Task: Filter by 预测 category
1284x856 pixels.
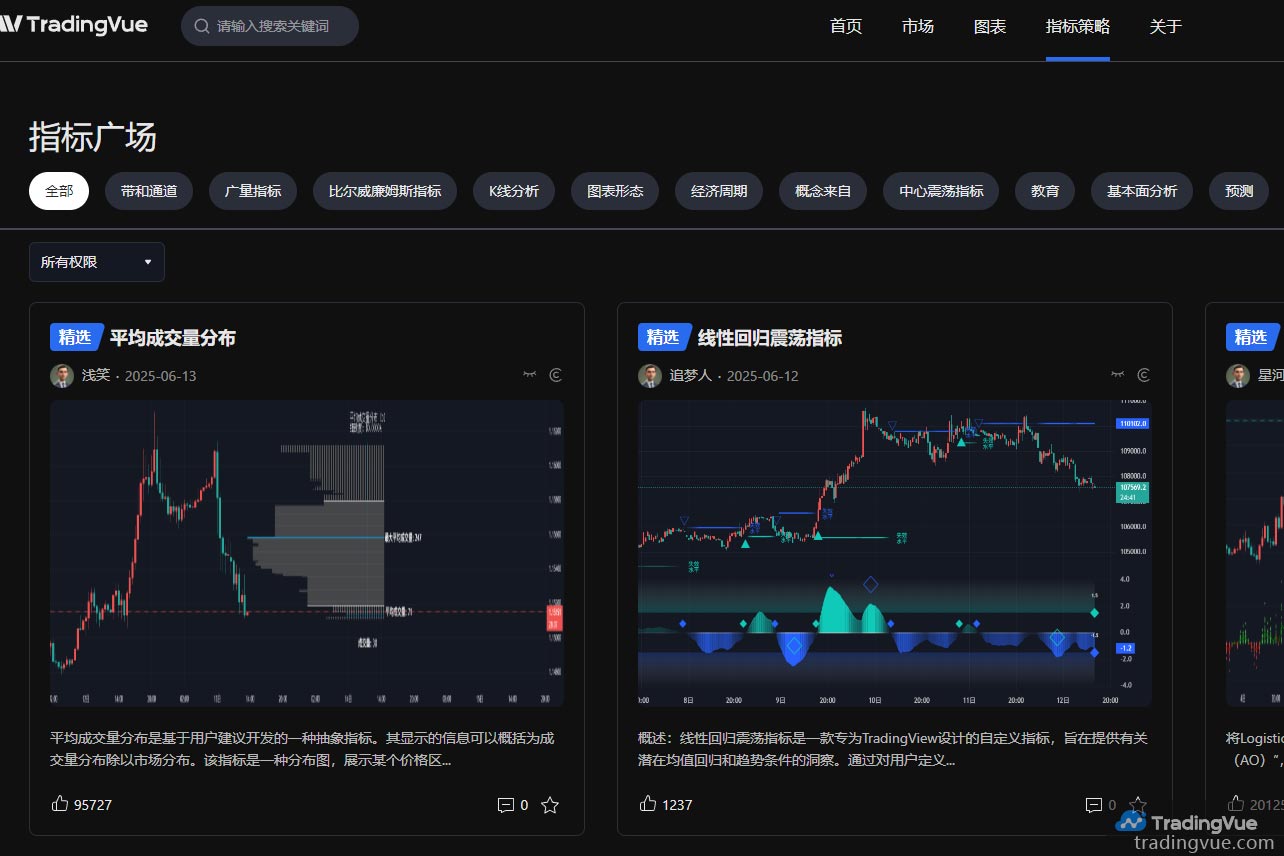Action: 1239,191
